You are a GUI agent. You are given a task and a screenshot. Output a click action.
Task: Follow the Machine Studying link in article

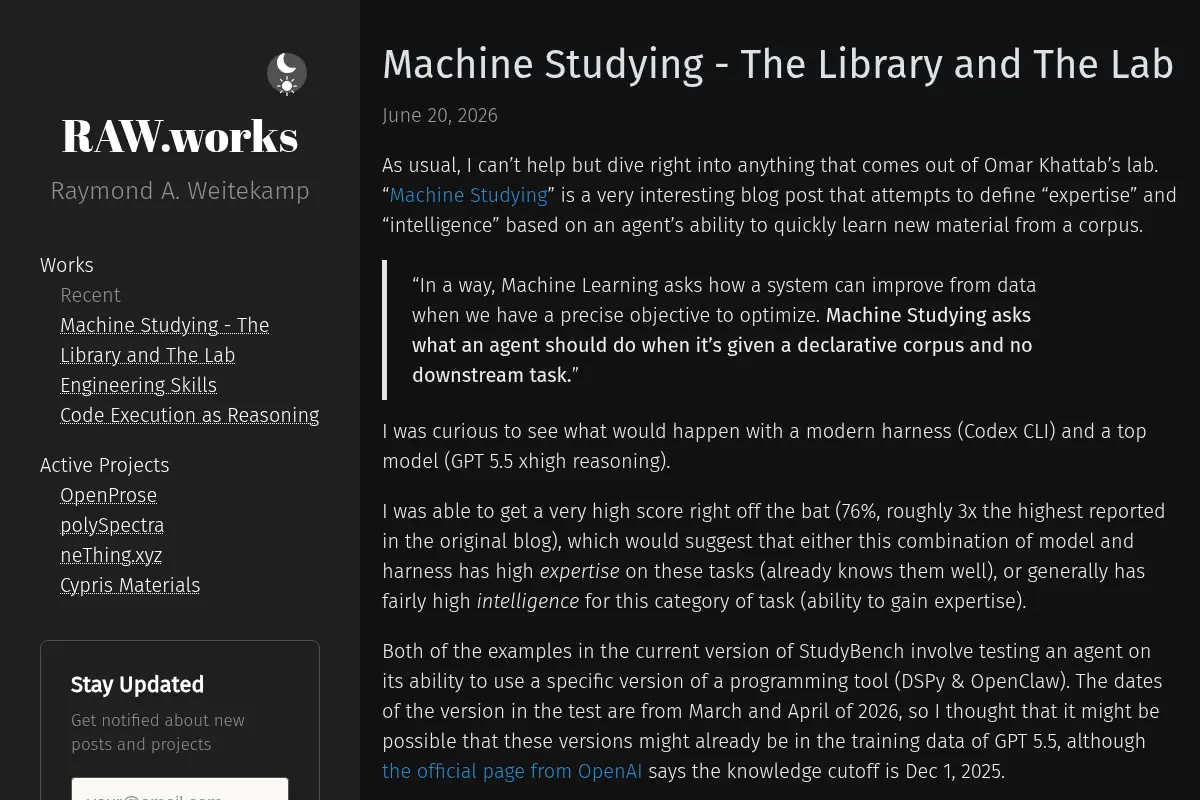point(469,195)
